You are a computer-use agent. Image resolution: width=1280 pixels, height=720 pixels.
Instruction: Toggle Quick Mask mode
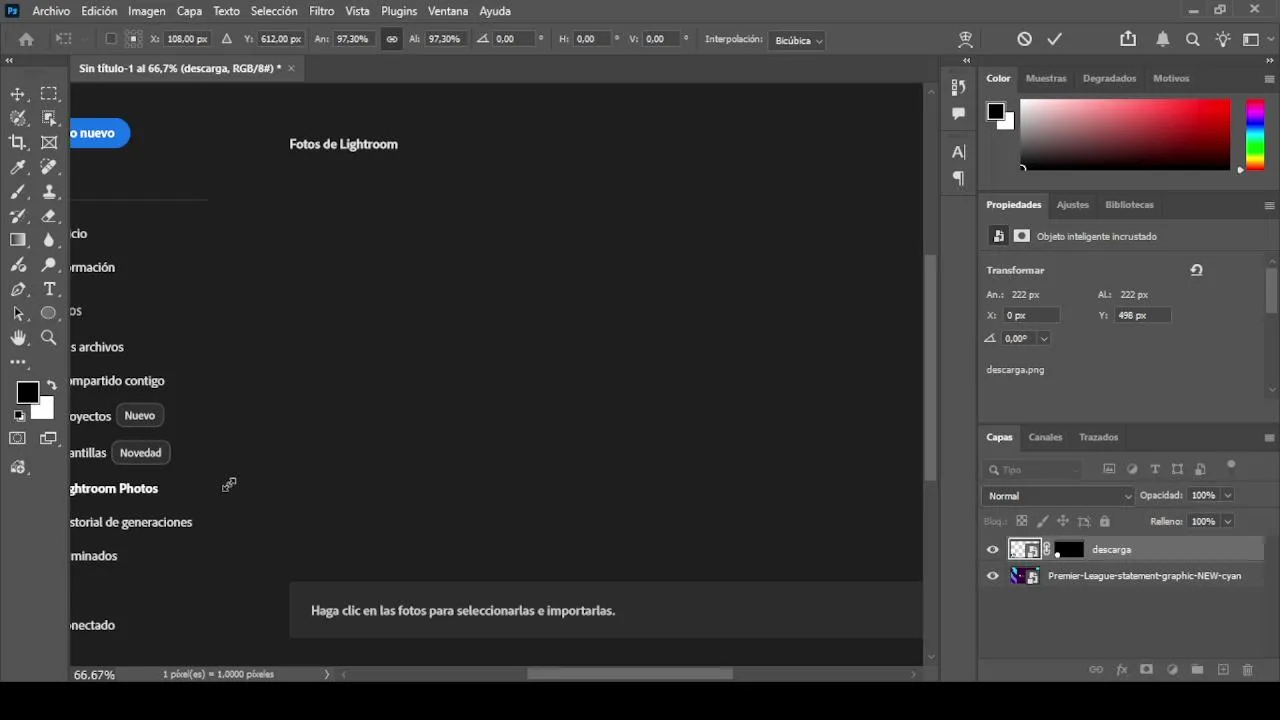click(x=18, y=438)
